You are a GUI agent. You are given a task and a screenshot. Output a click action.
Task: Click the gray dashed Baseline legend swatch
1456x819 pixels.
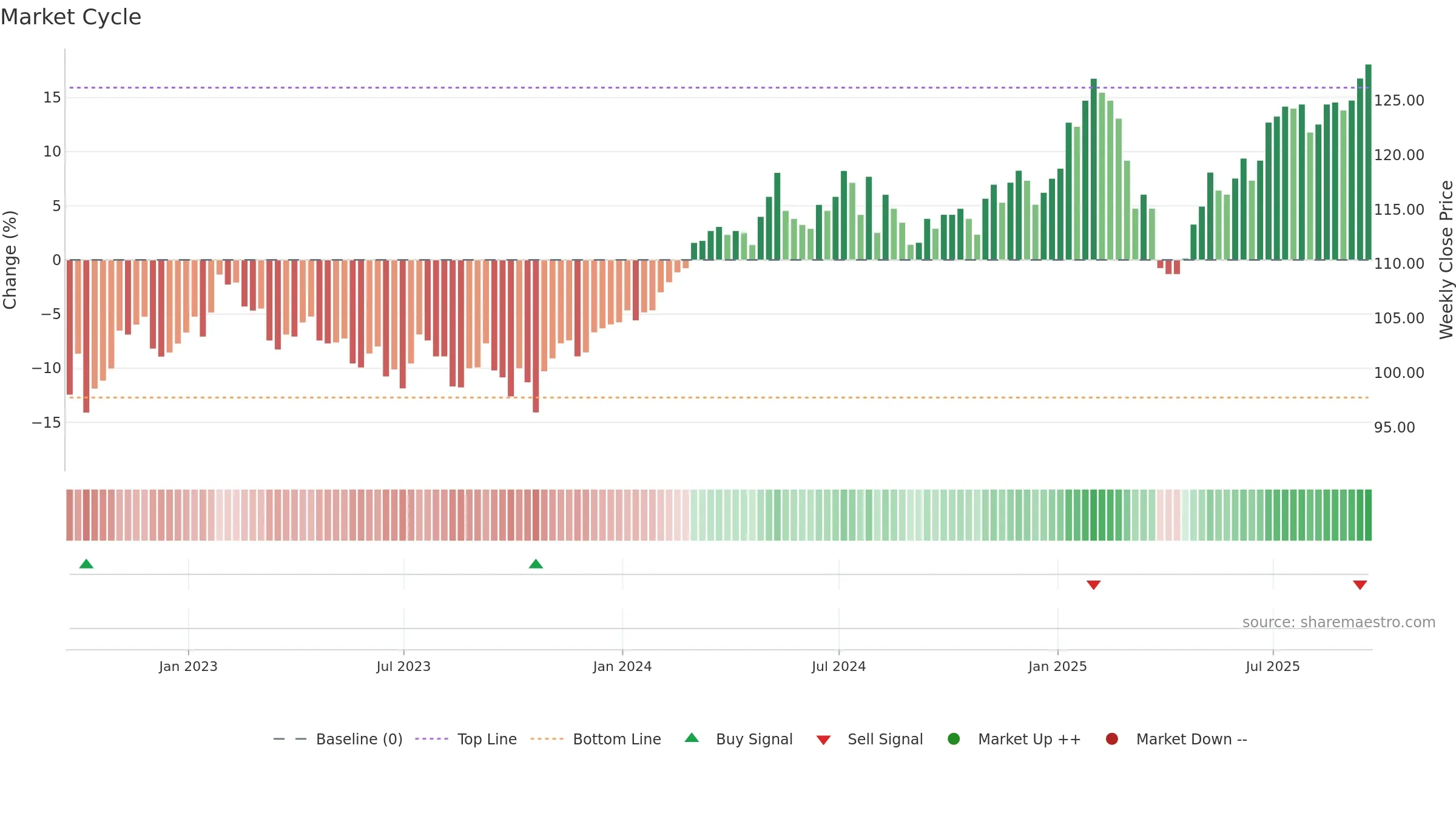click(290, 739)
